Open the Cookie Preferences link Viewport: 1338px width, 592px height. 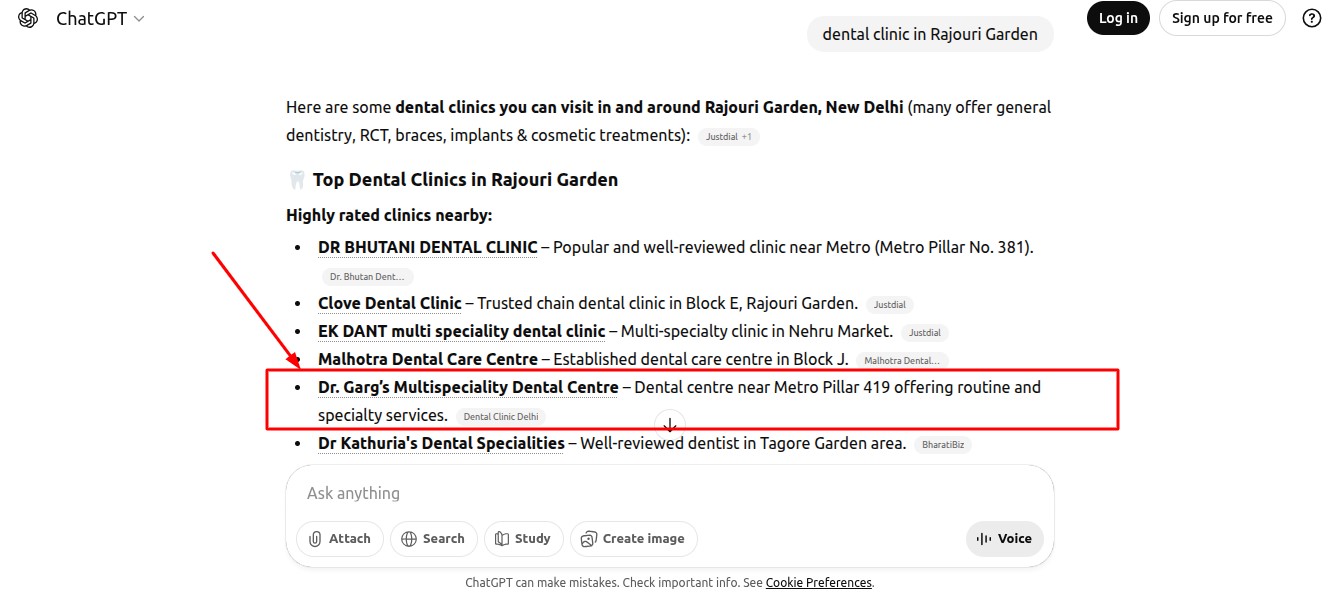pyautogui.click(x=818, y=583)
